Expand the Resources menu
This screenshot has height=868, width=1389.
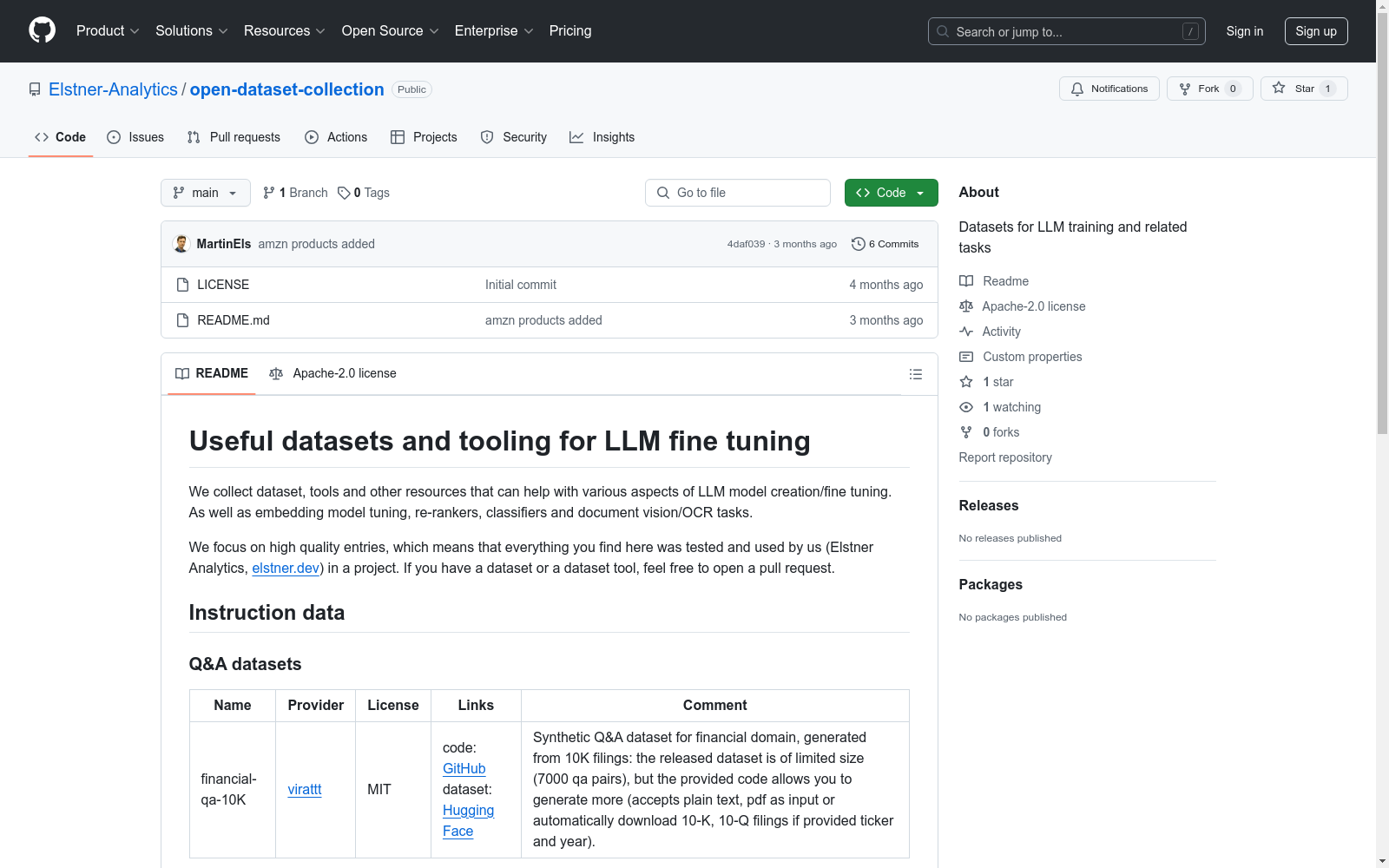tap(285, 31)
